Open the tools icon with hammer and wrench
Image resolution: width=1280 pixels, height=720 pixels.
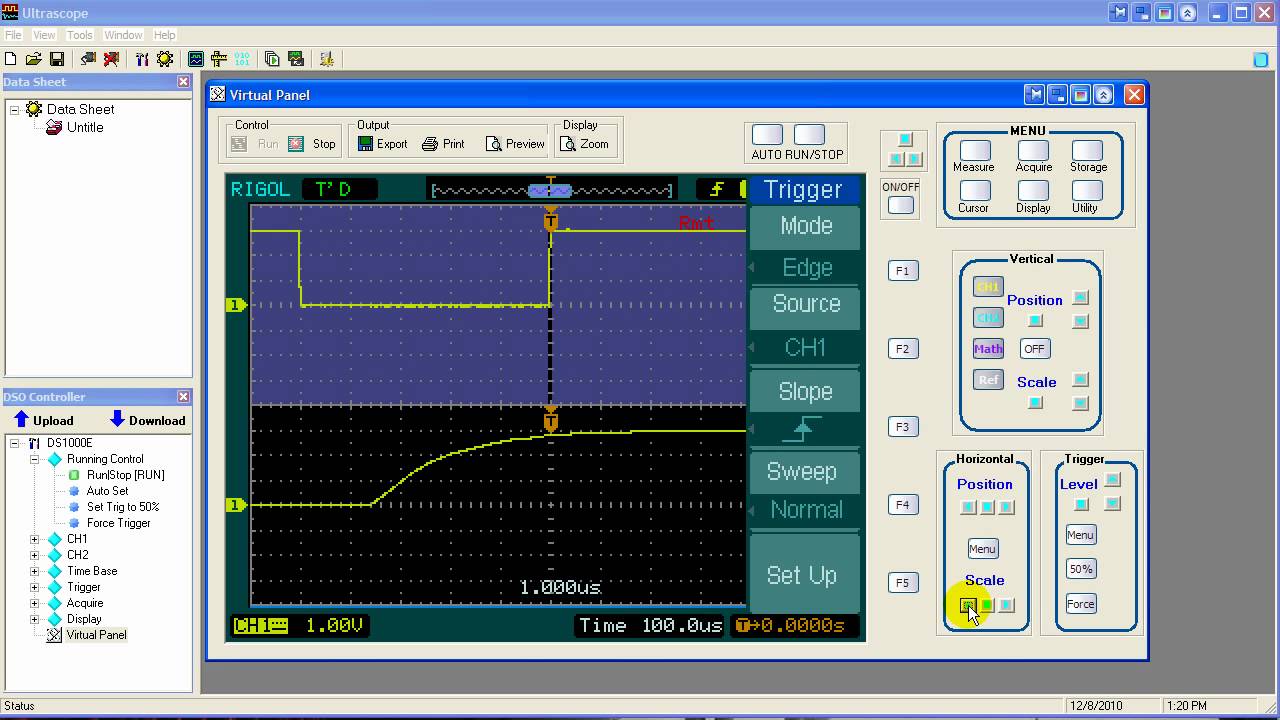[x=142, y=60]
